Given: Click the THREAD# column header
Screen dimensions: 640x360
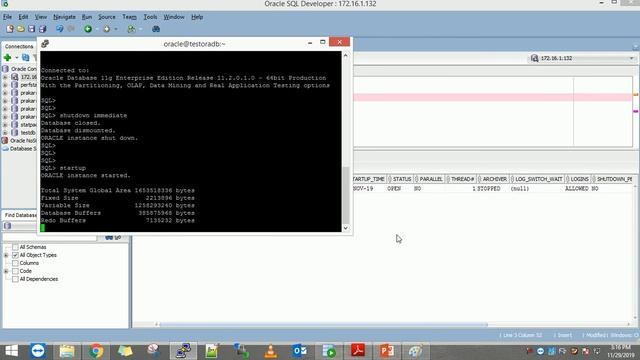Looking at the screenshot, I should pos(461,179).
